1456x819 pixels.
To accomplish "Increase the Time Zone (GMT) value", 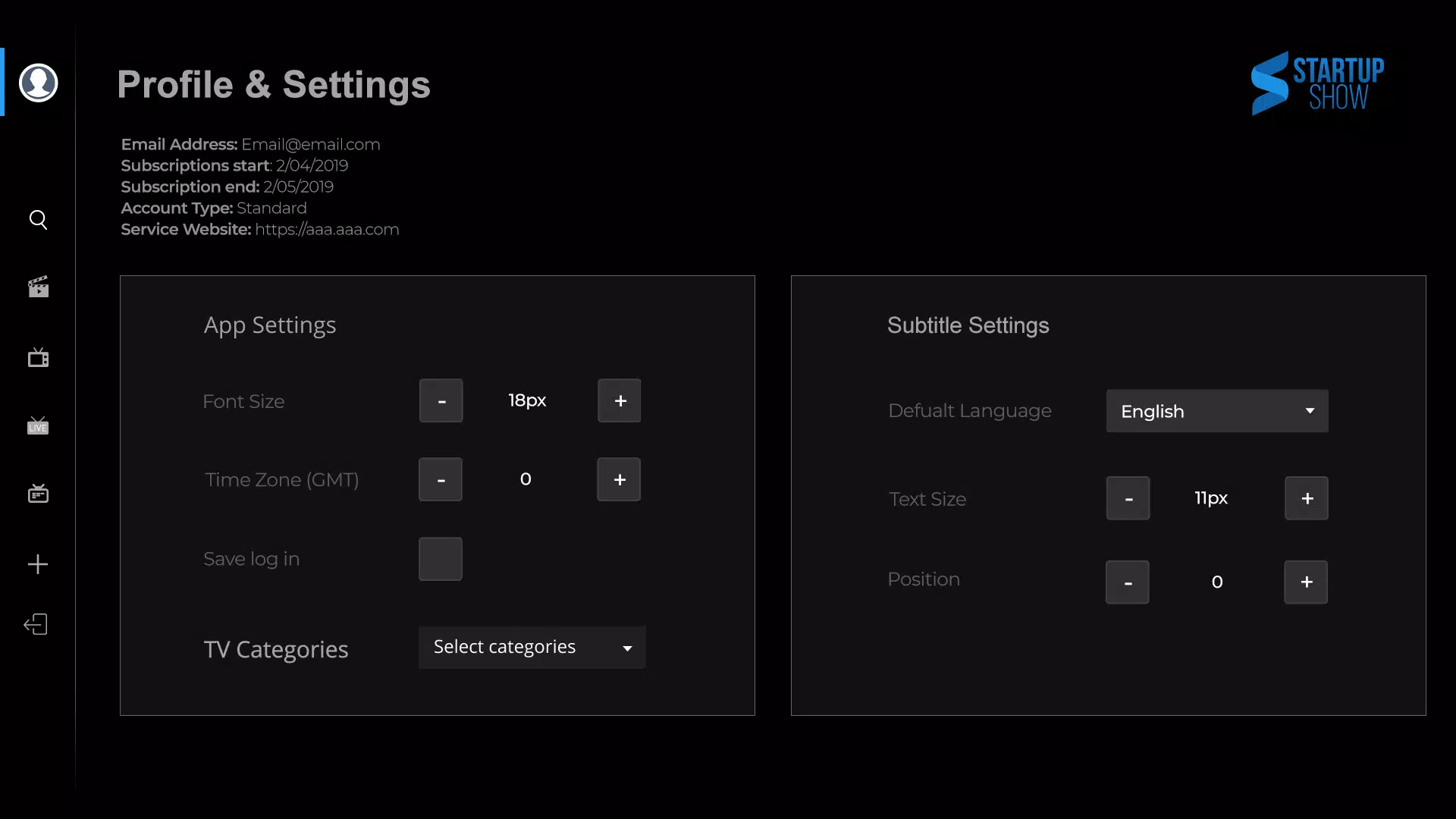I will click(x=619, y=479).
